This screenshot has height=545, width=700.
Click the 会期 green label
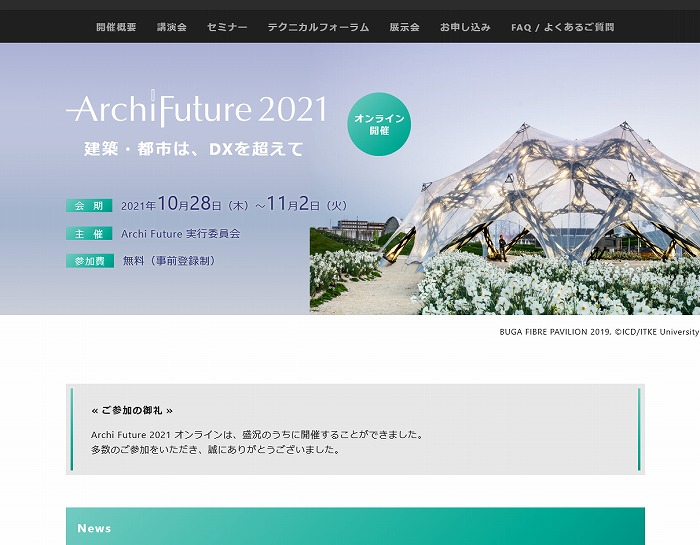tap(89, 206)
